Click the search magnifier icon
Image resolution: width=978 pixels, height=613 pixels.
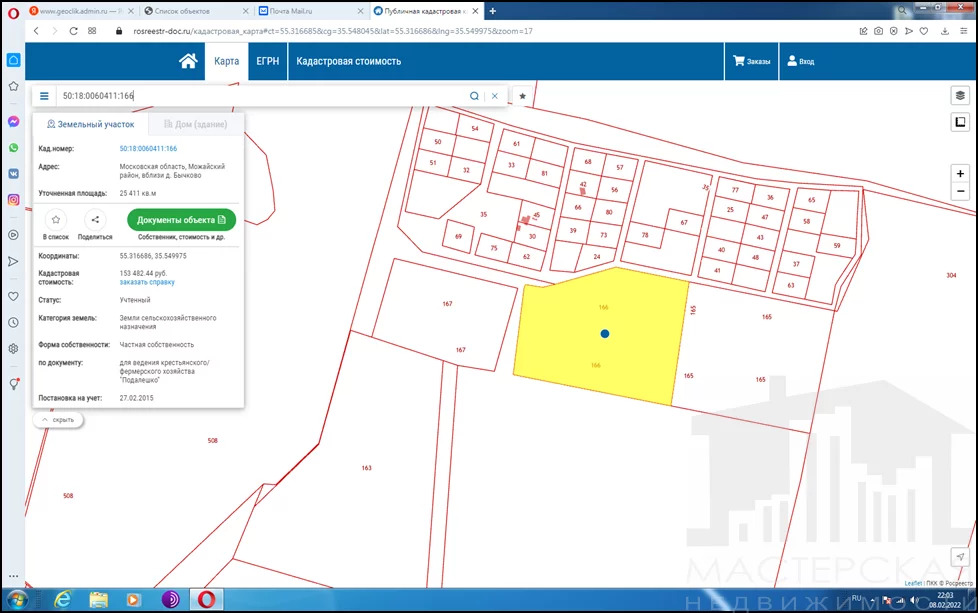475,96
